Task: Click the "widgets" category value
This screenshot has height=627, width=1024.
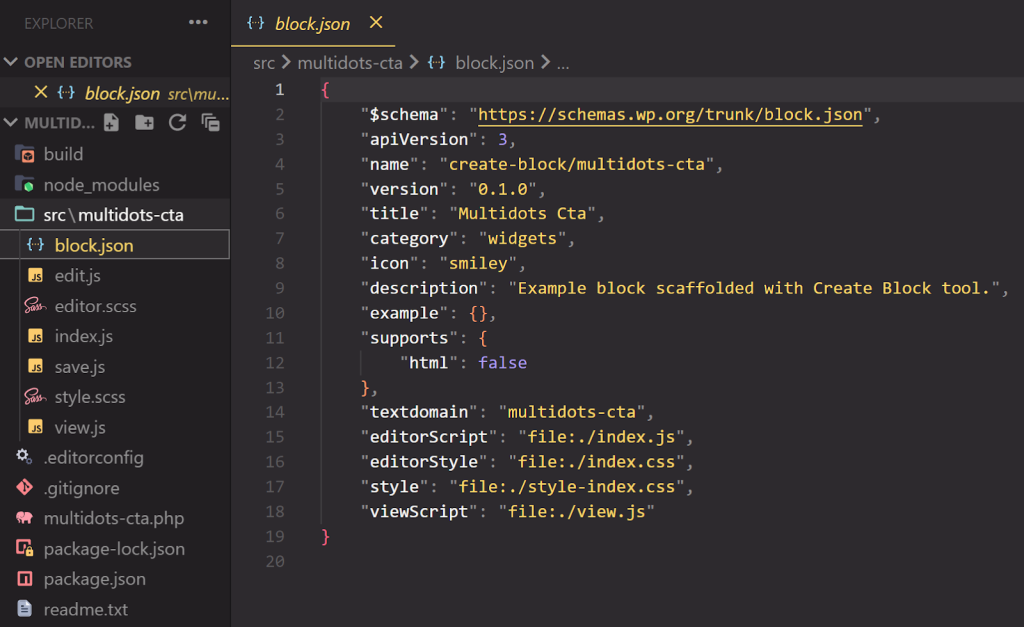Action: click(522, 239)
